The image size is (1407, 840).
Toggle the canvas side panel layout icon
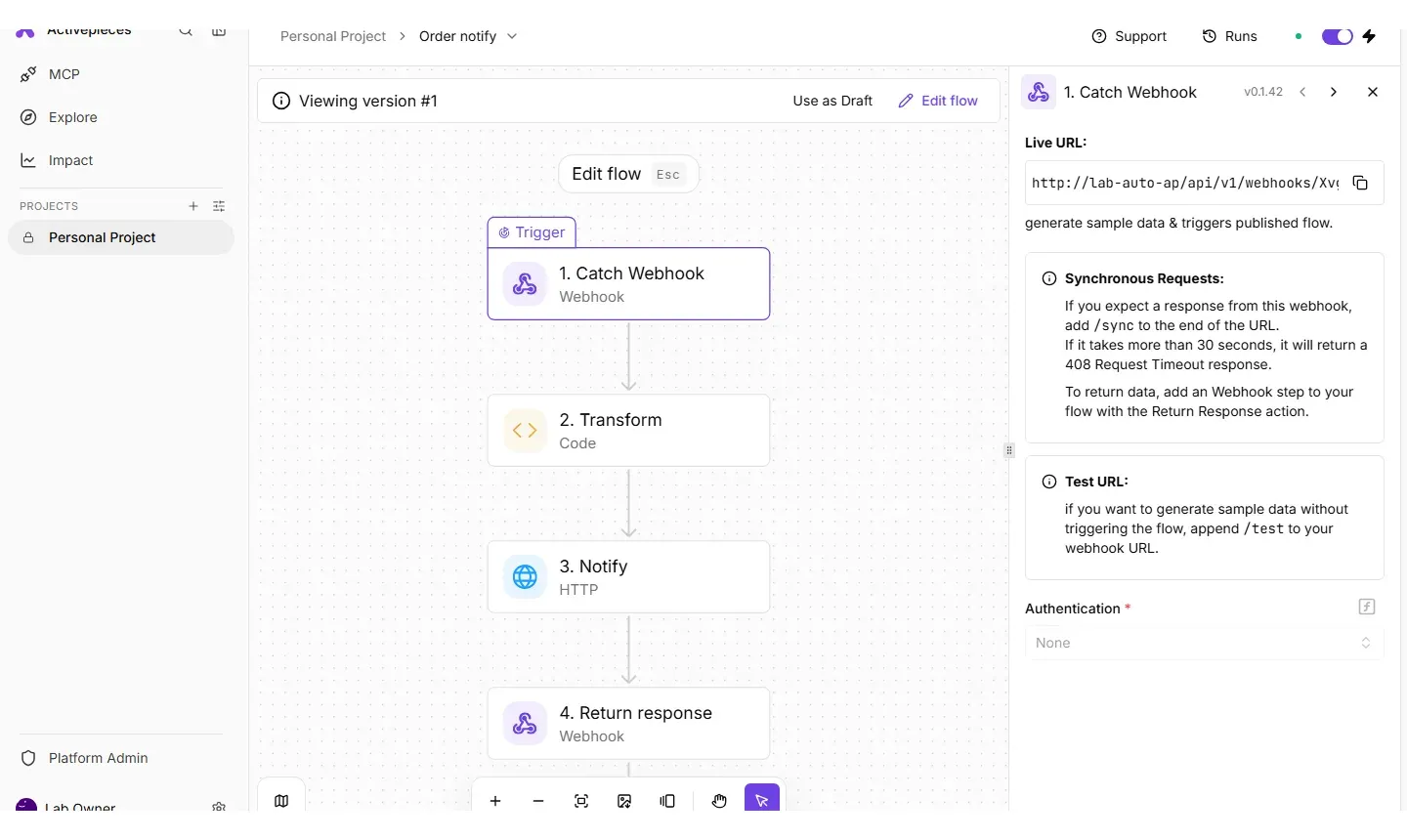667,801
